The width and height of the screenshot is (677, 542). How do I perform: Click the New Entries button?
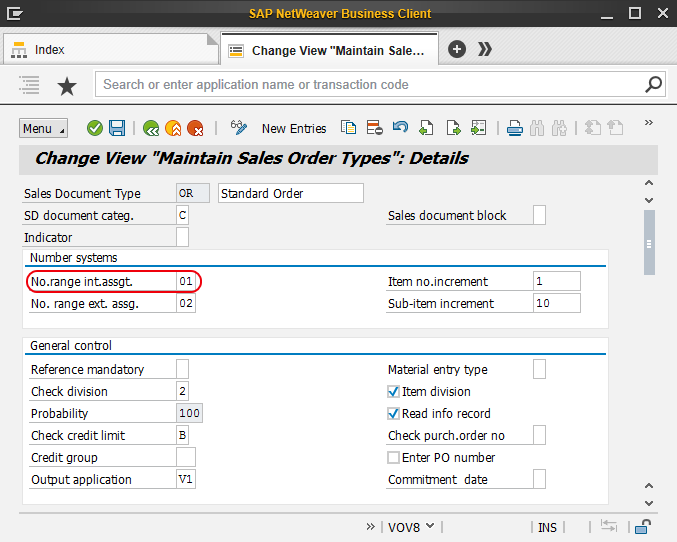[294, 129]
